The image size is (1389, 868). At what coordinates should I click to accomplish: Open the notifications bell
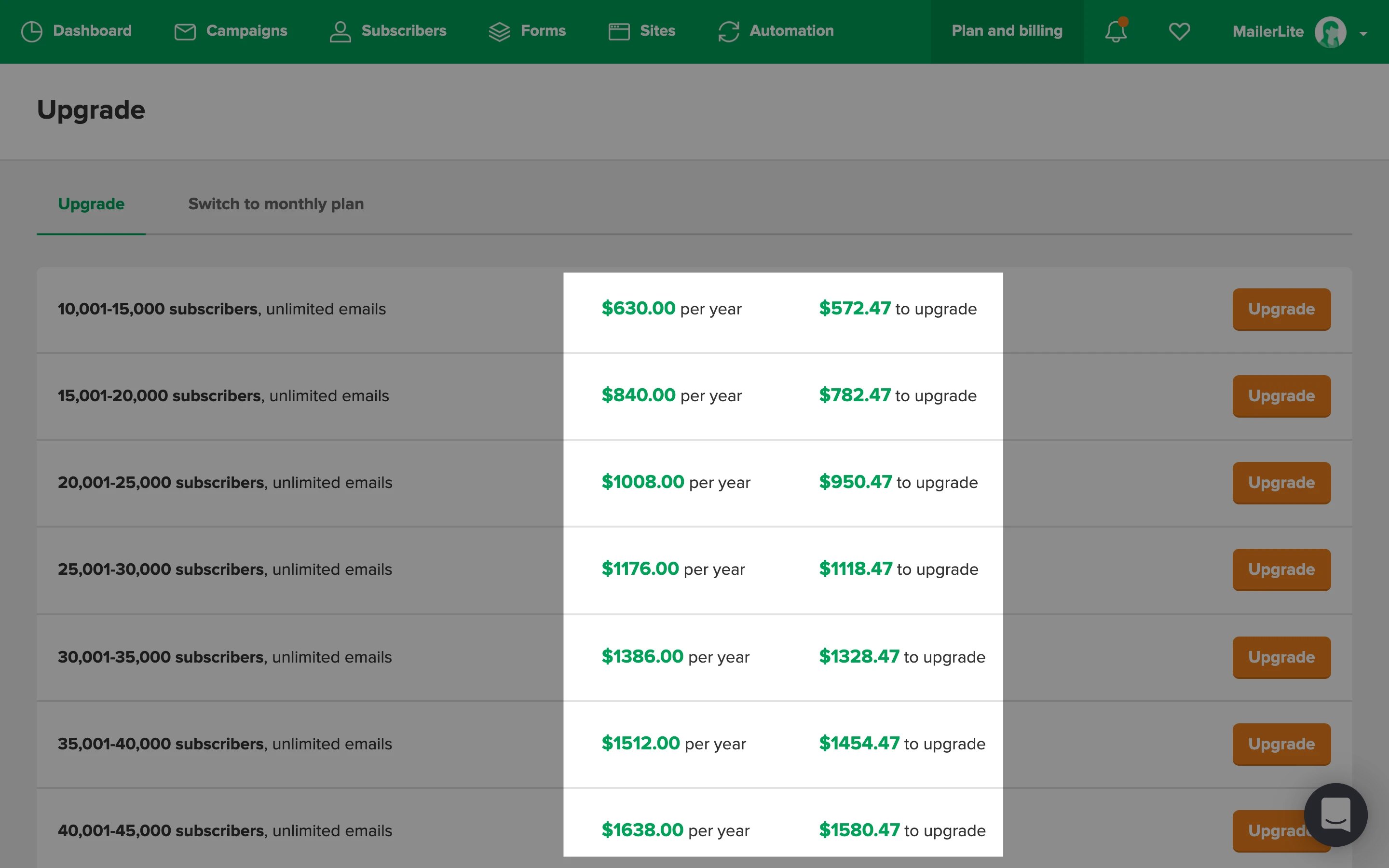click(x=1115, y=31)
